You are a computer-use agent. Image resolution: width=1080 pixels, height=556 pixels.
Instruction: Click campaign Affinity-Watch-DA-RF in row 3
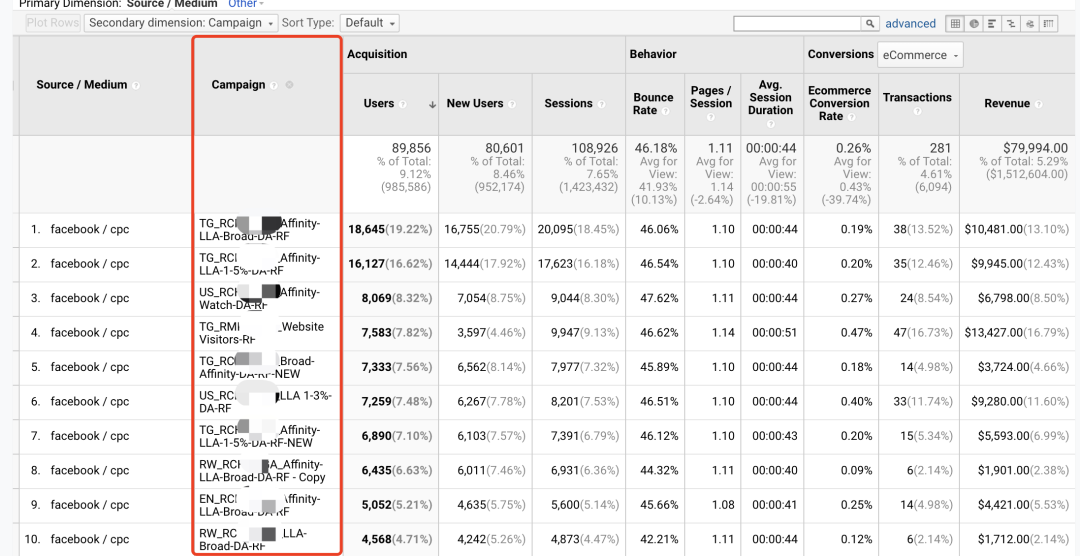coord(259,298)
